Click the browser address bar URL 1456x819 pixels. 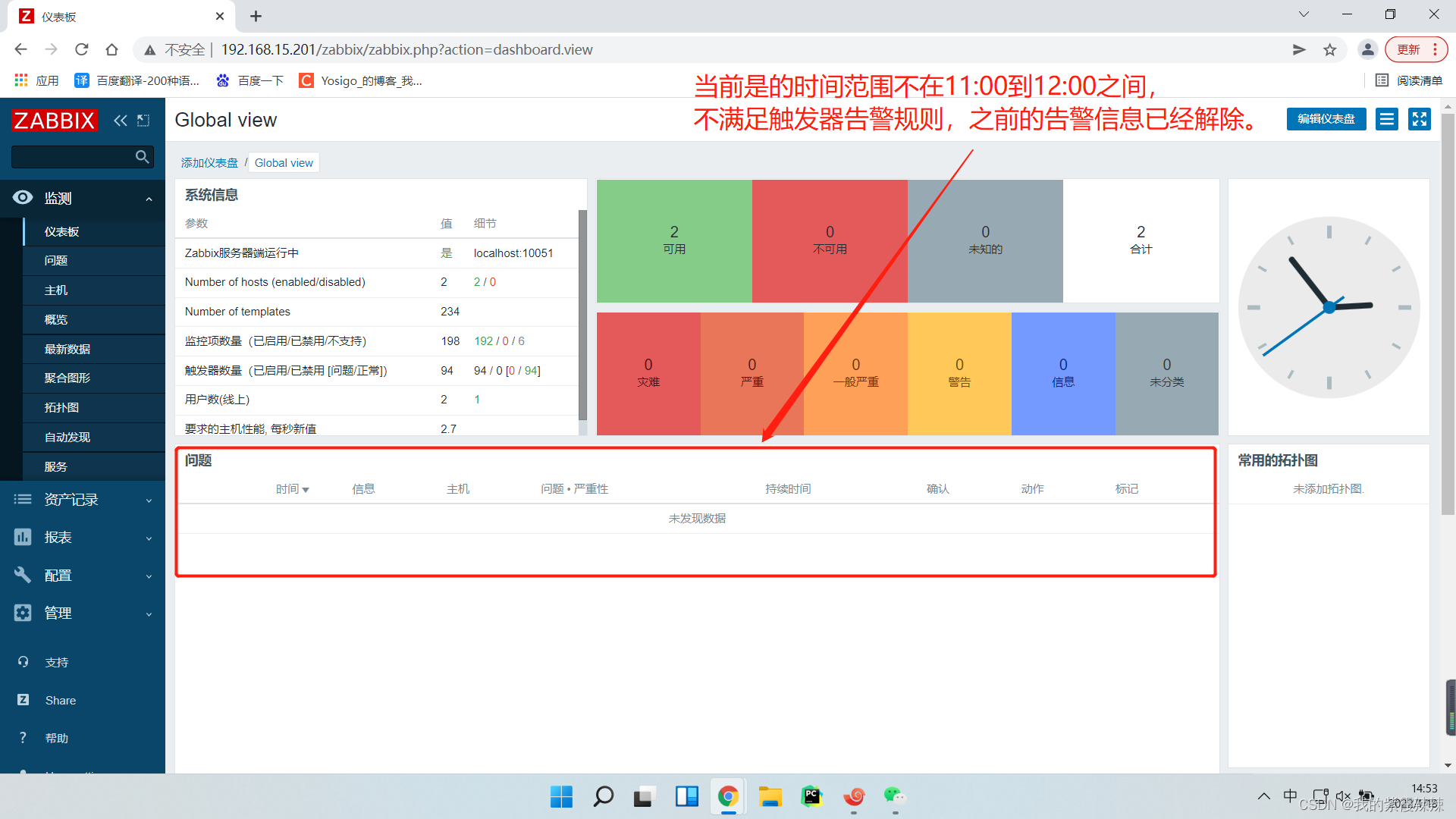(406, 49)
